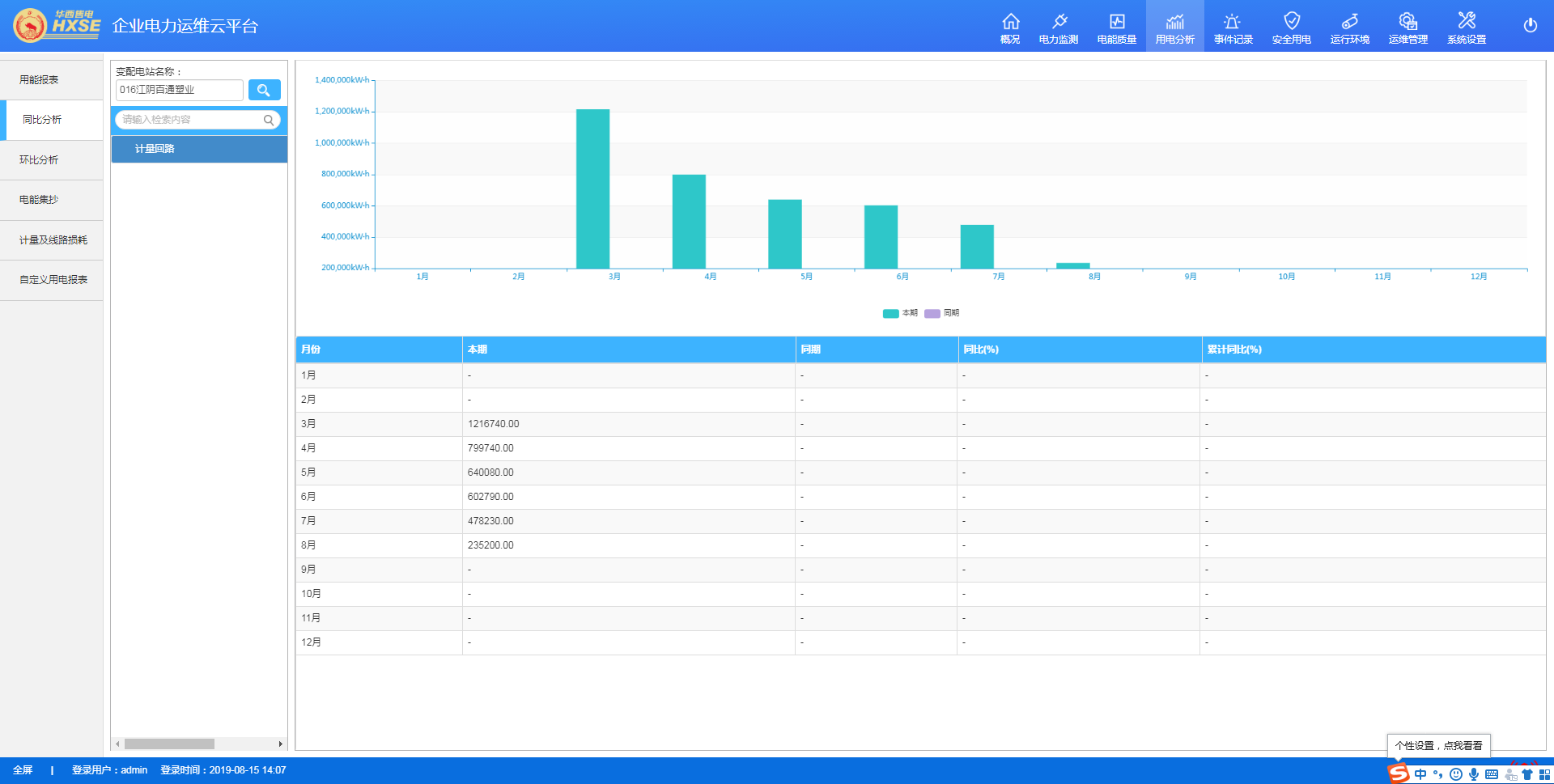The image size is (1554, 784).
Task: Switch to 环比分析 sidebar tab
Action: click(39, 160)
